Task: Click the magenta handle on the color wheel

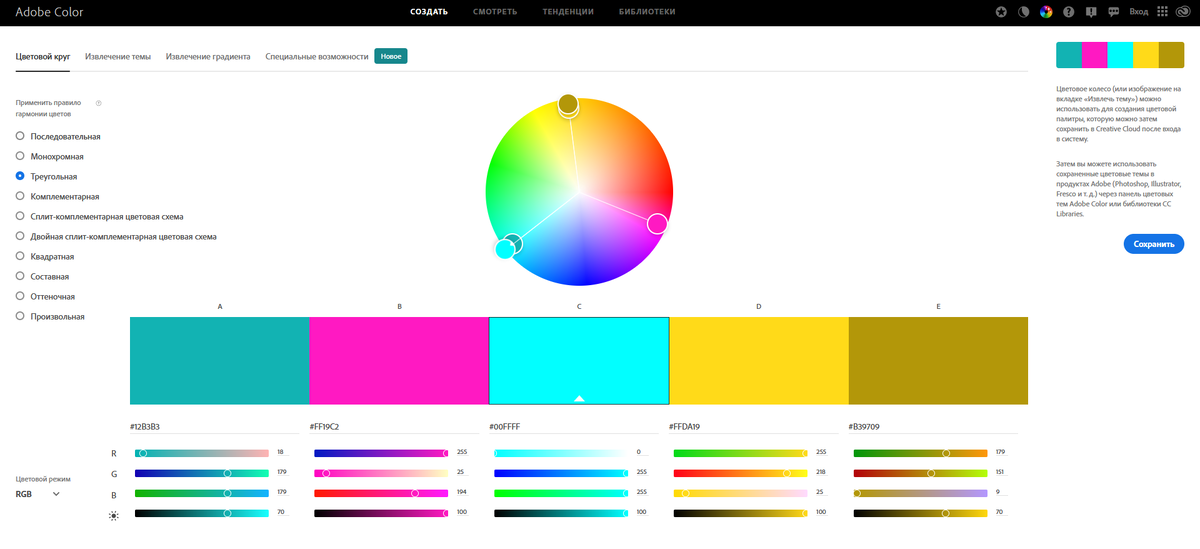Action: tap(657, 223)
